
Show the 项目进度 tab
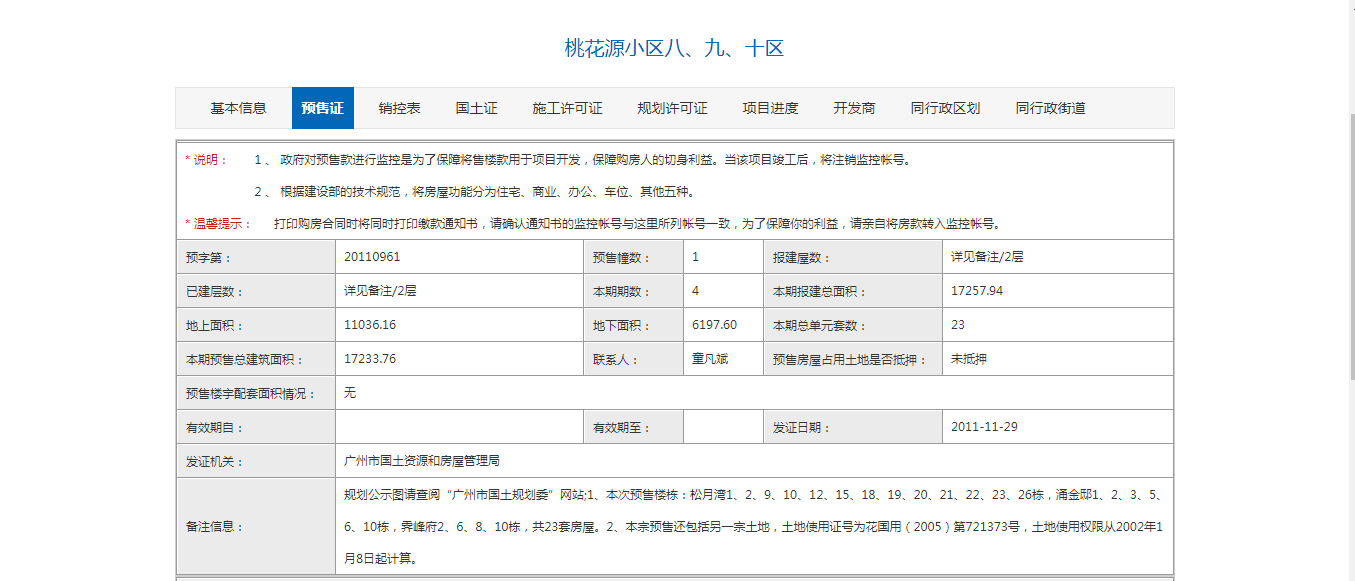pos(771,108)
